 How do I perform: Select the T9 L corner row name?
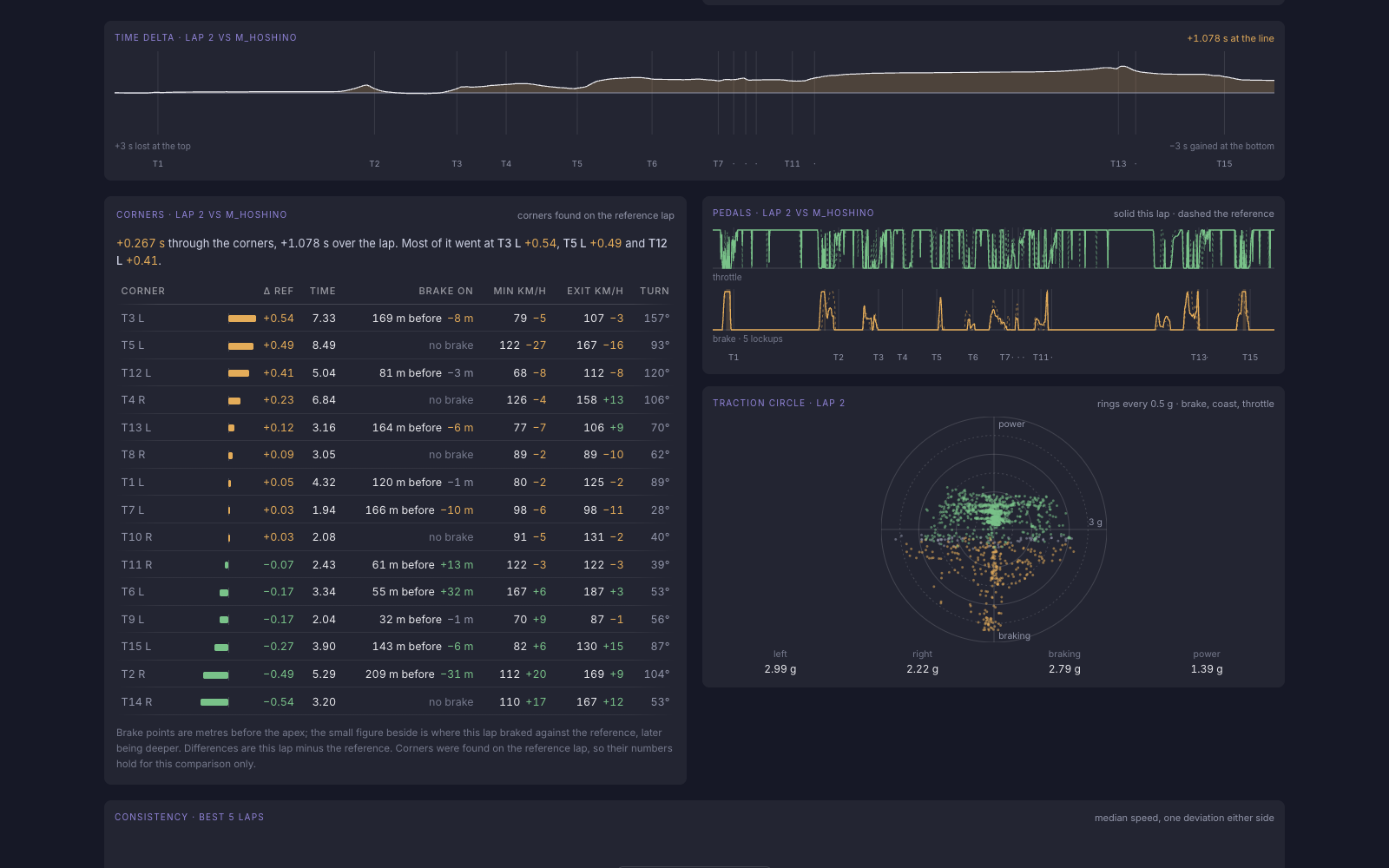(133, 620)
